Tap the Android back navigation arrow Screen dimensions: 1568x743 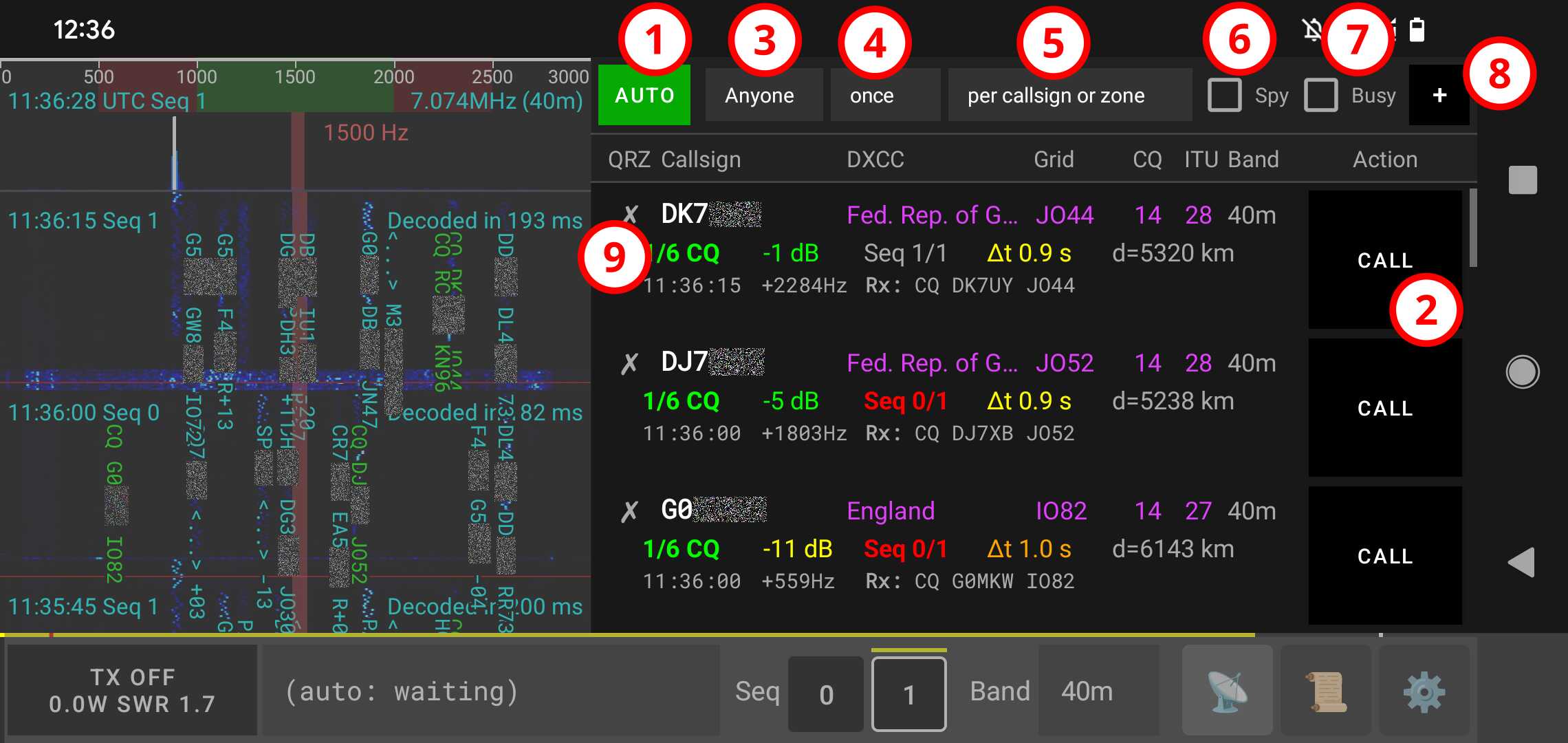pyautogui.click(x=1522, y=561)
